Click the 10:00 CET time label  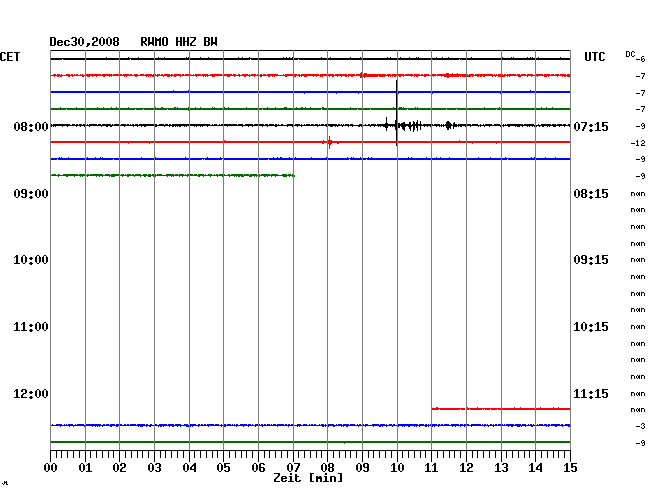click(x=31, y=260)
